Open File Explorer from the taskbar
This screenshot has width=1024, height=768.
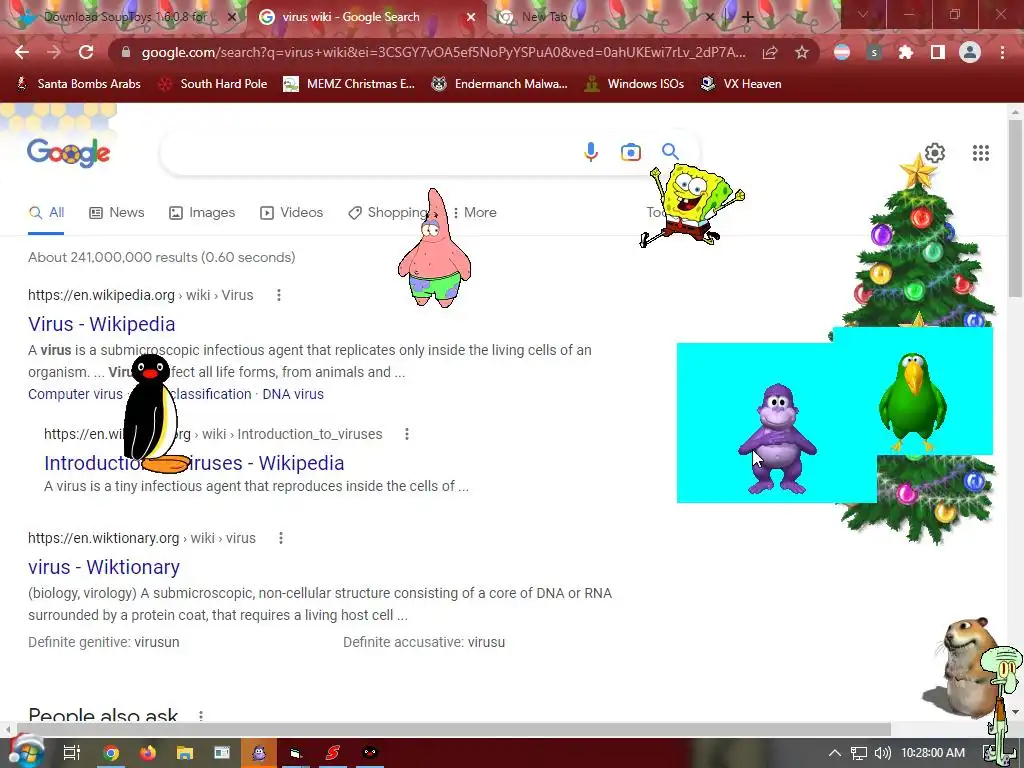coord(185,753)
